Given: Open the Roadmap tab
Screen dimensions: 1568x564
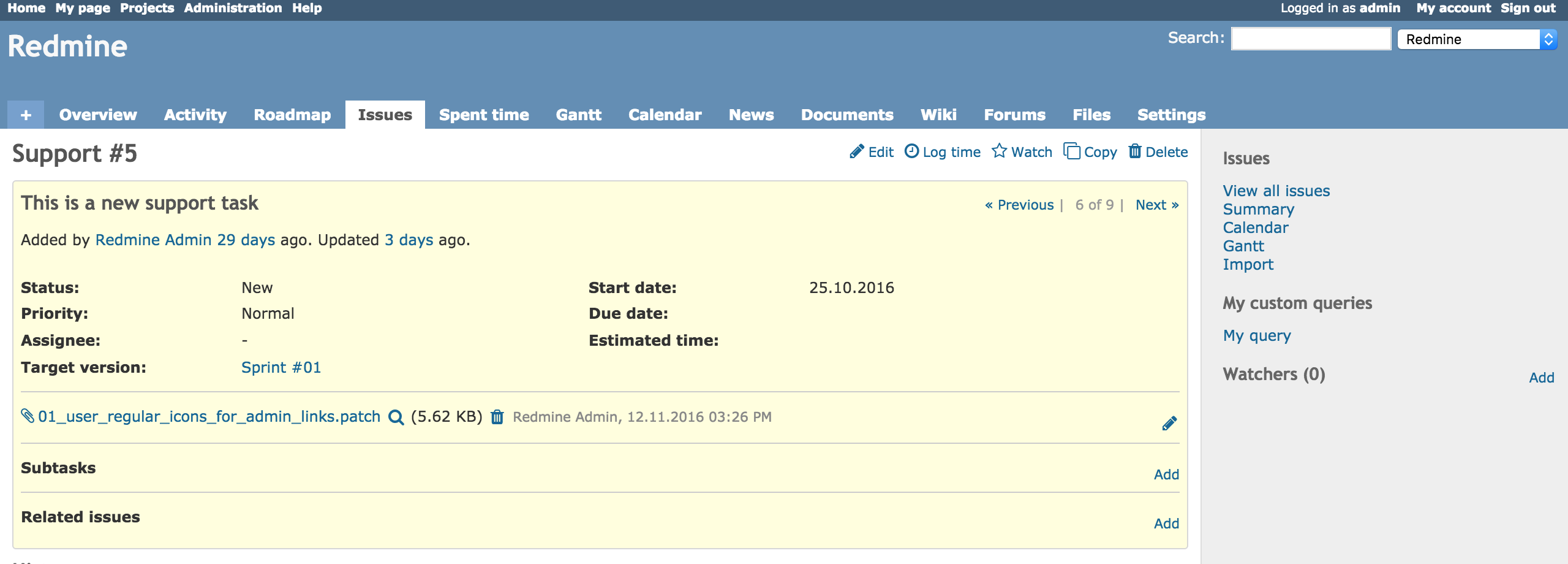Looking at the screenshot, I should pos(292,115).
